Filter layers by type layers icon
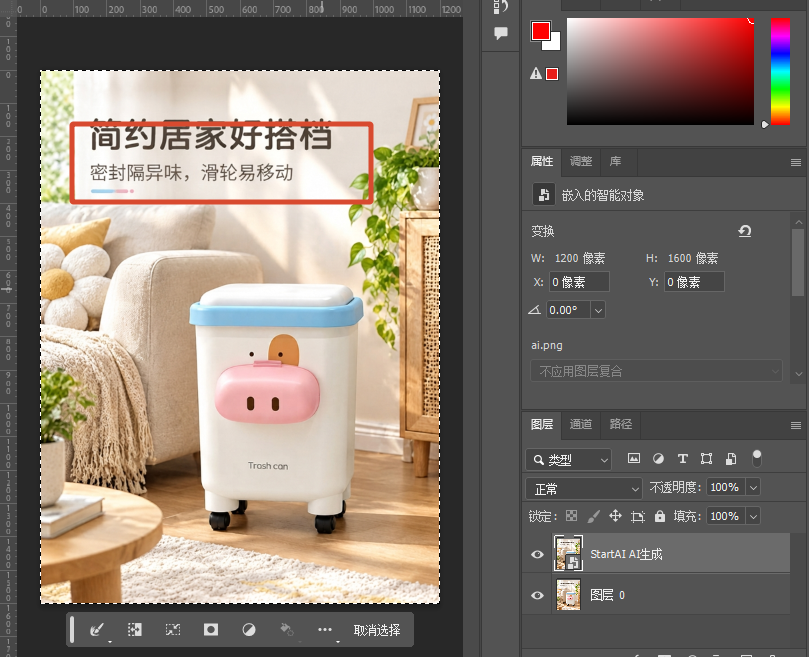Screen dimensions: 809x657 pyautogui.click(x=683, y=458)
